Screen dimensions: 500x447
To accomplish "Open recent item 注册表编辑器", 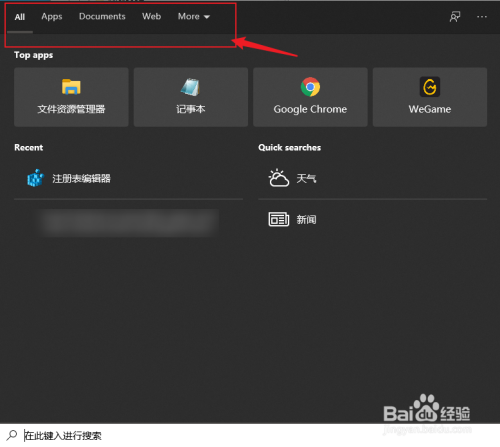I will [128, 179].
